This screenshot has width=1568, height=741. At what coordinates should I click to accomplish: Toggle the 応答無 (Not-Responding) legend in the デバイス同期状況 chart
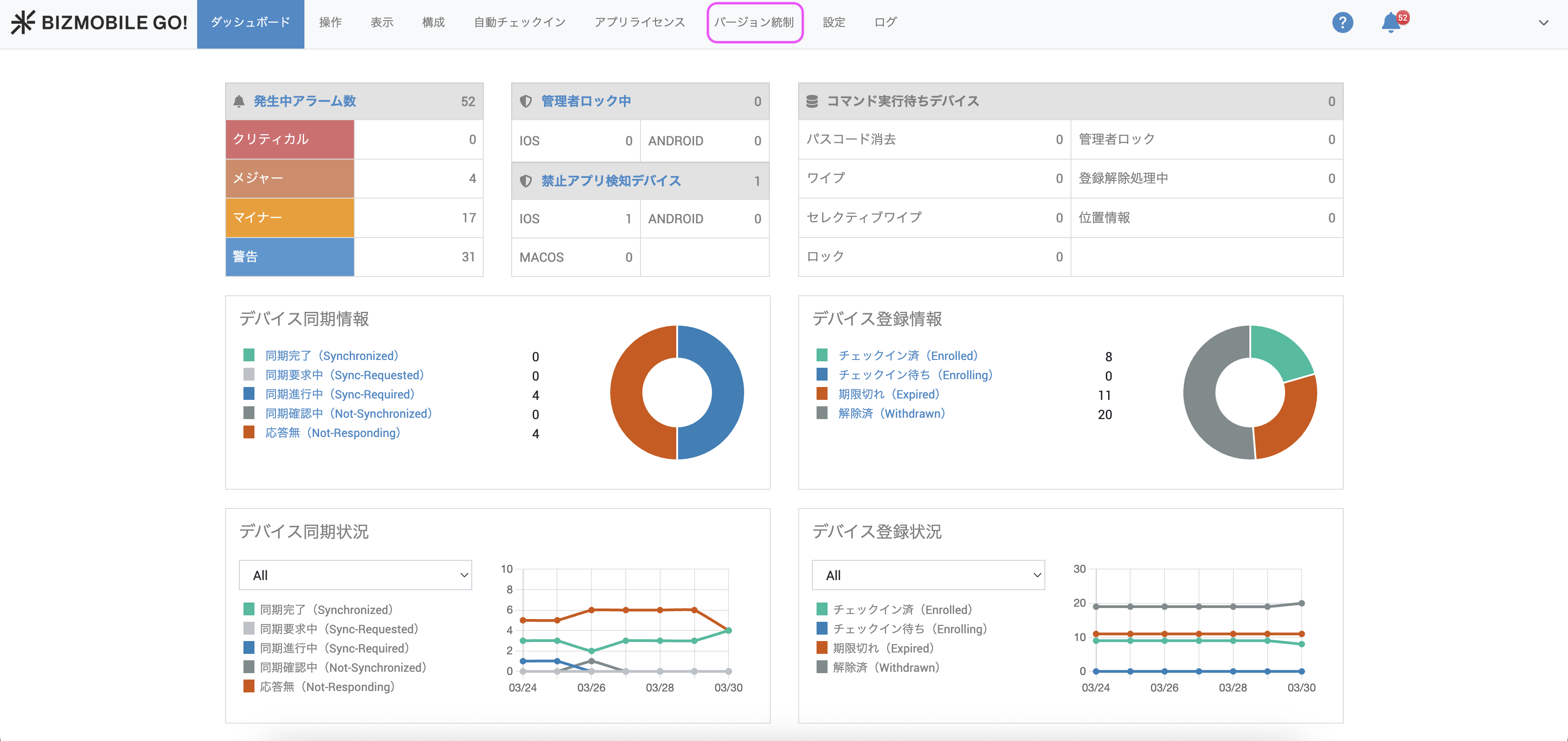[327, 687]
